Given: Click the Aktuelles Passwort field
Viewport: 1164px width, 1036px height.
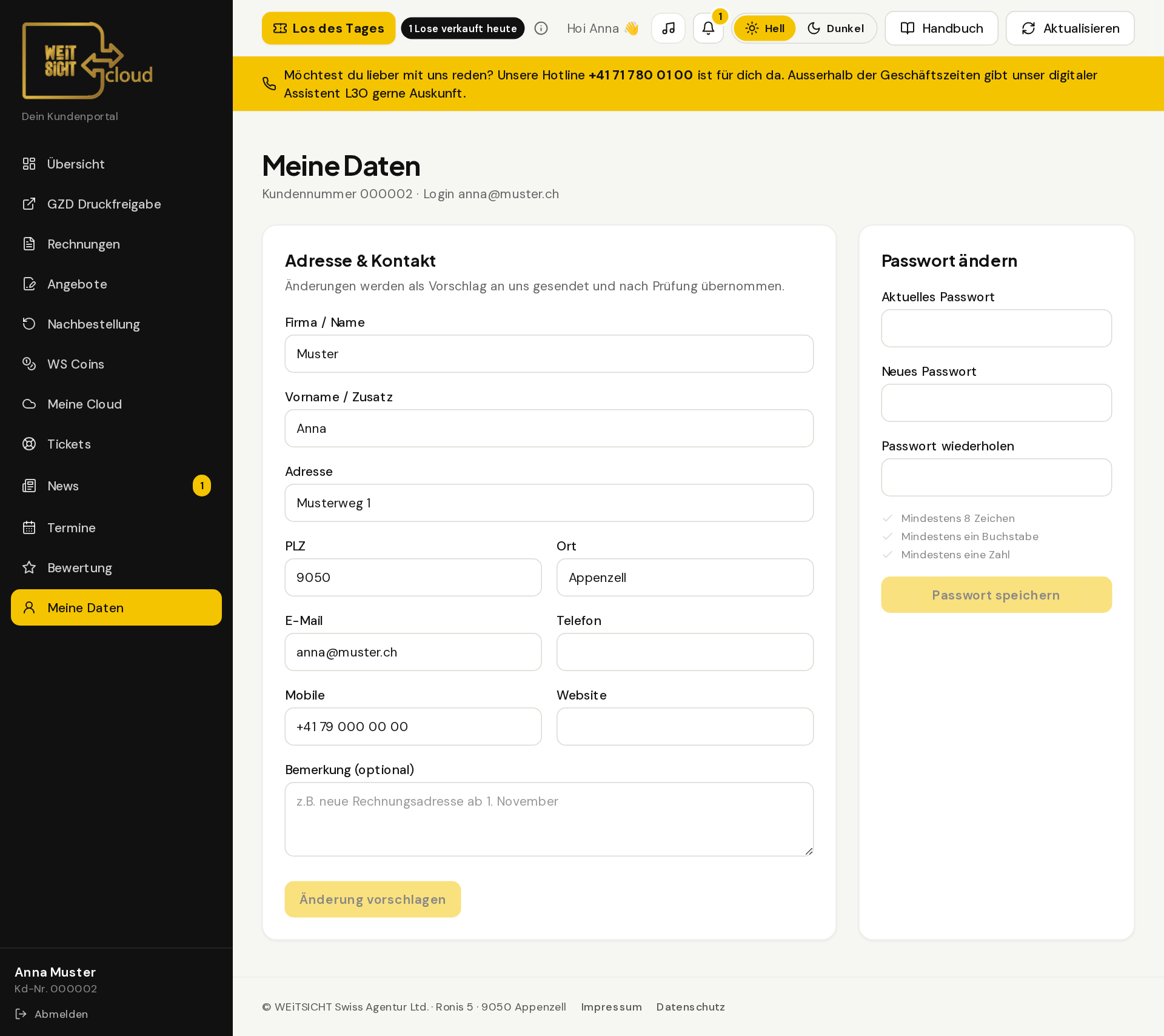Looking at the screenshot, I should [997, 329].
